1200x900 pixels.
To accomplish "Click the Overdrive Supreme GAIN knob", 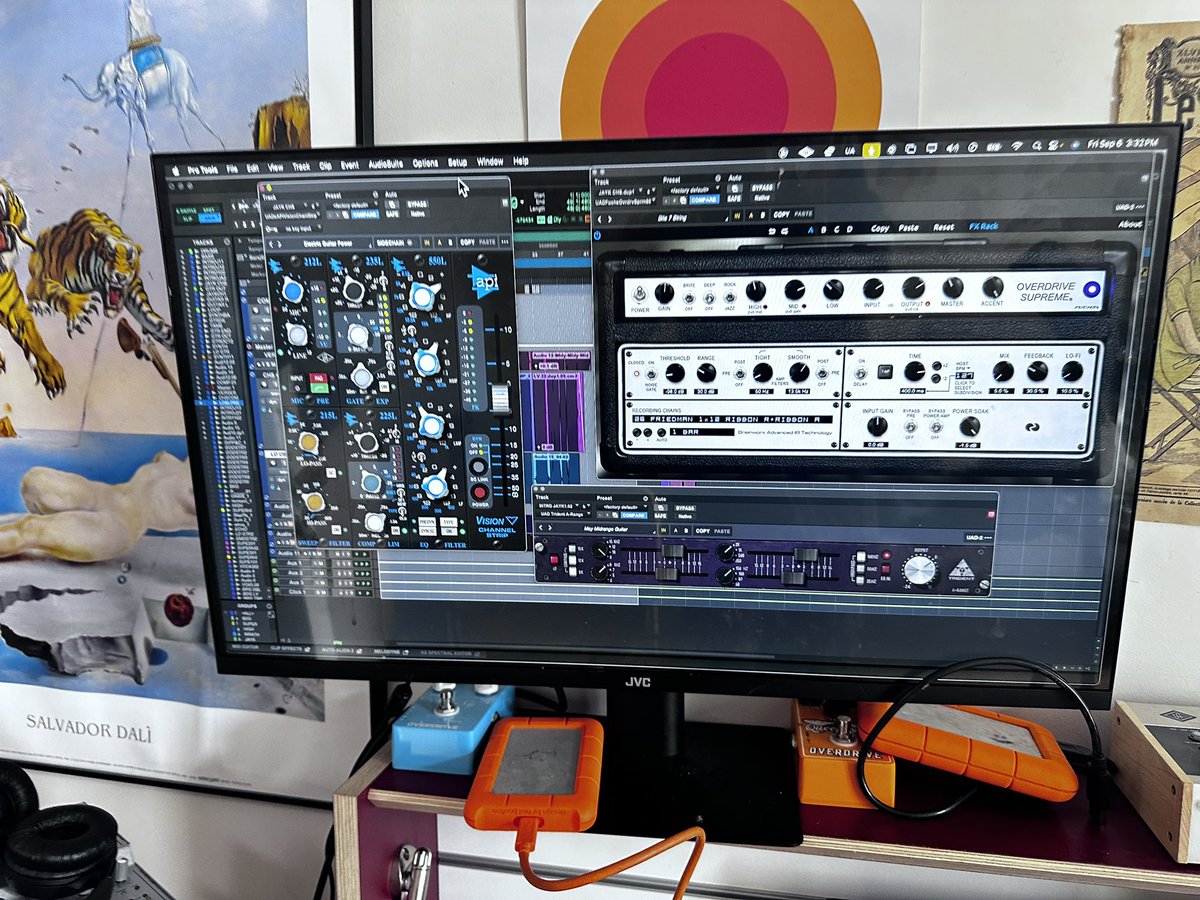I will [664, 292].
